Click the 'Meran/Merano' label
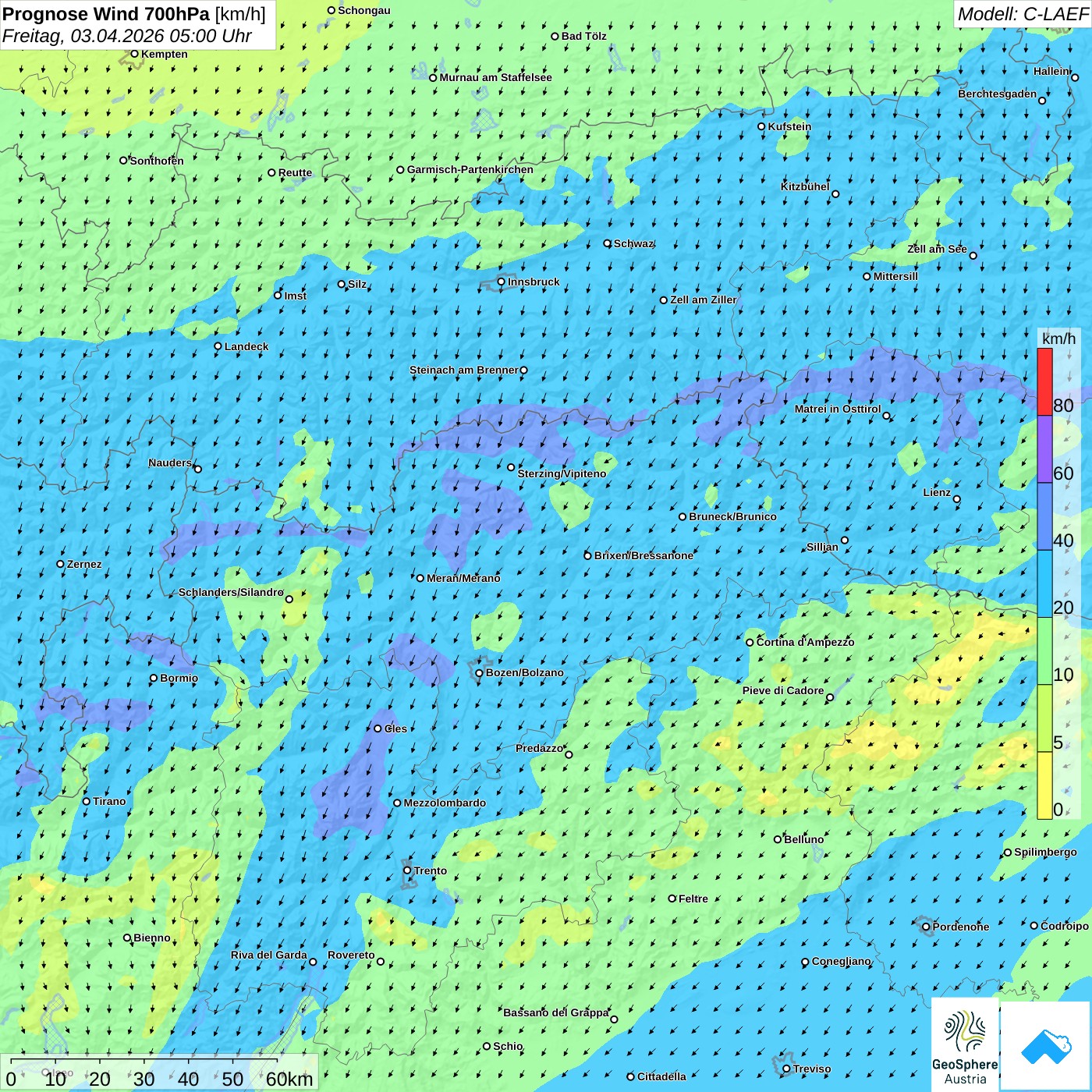 point(463,578)
